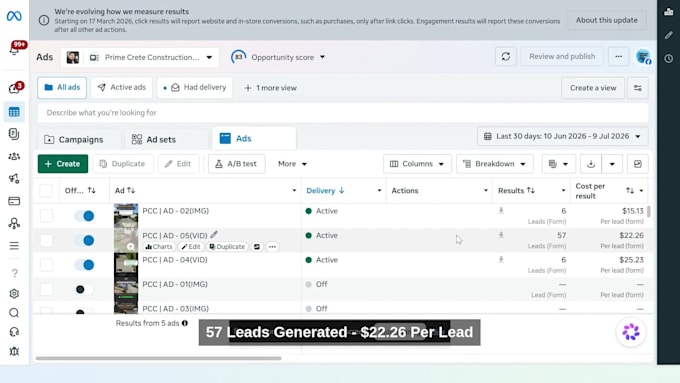The image size is (680, 383).
Task: Open history clock icon in right panel
Action: (x=669, y=59)
